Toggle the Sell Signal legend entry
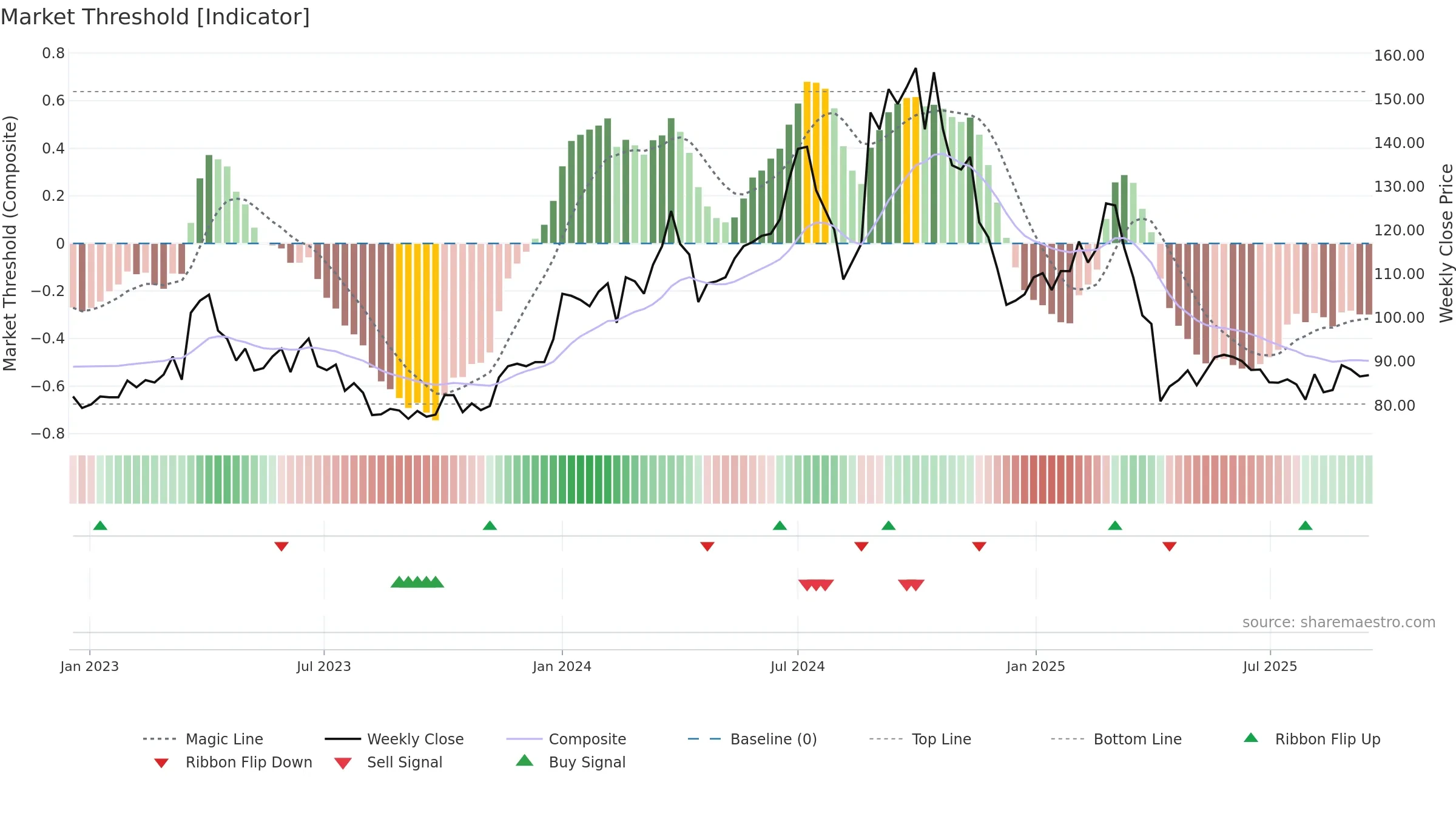Viewport: 1456px width, 819px height. pos(388,763)
